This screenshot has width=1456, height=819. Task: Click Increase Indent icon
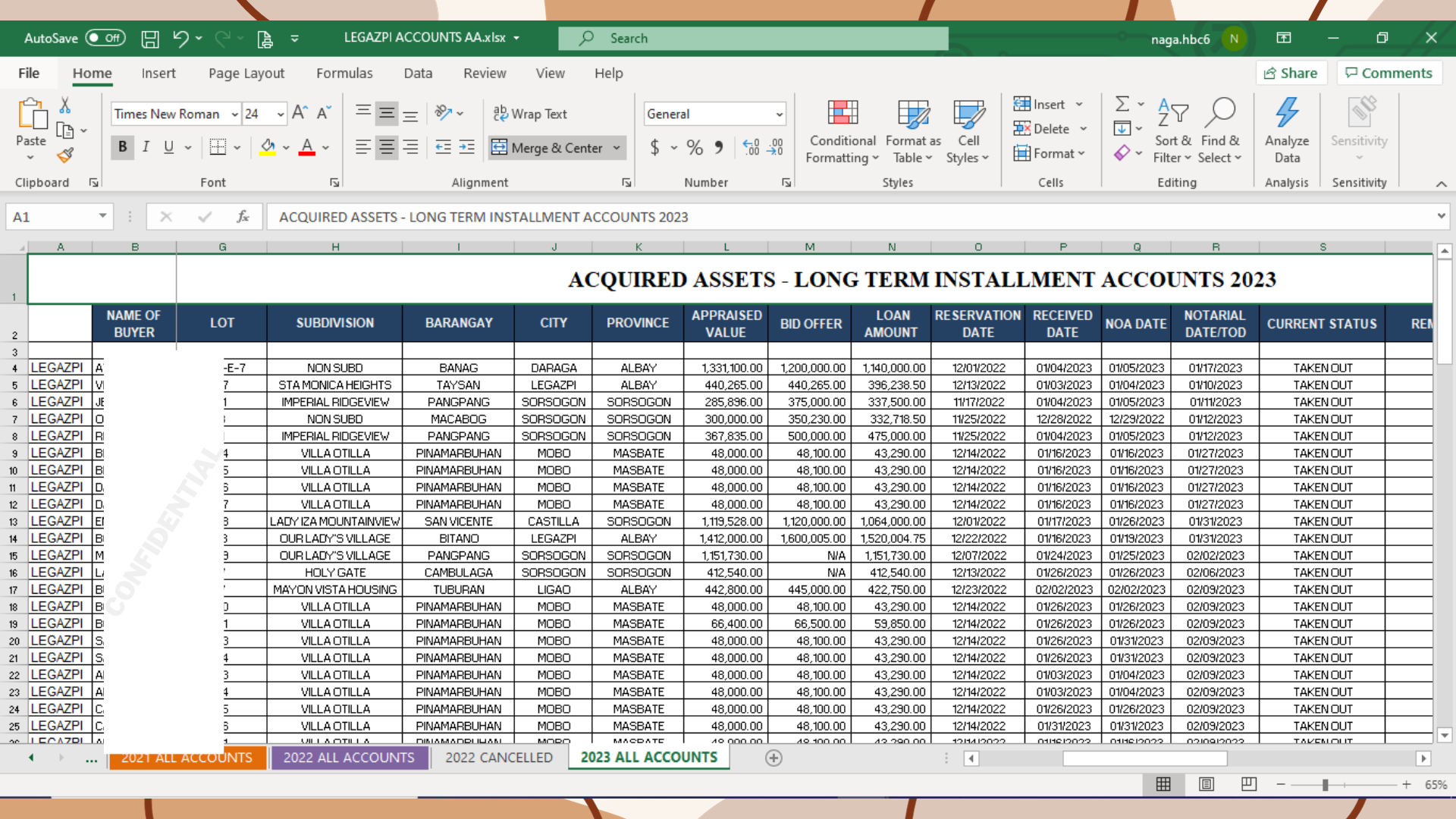467,147
